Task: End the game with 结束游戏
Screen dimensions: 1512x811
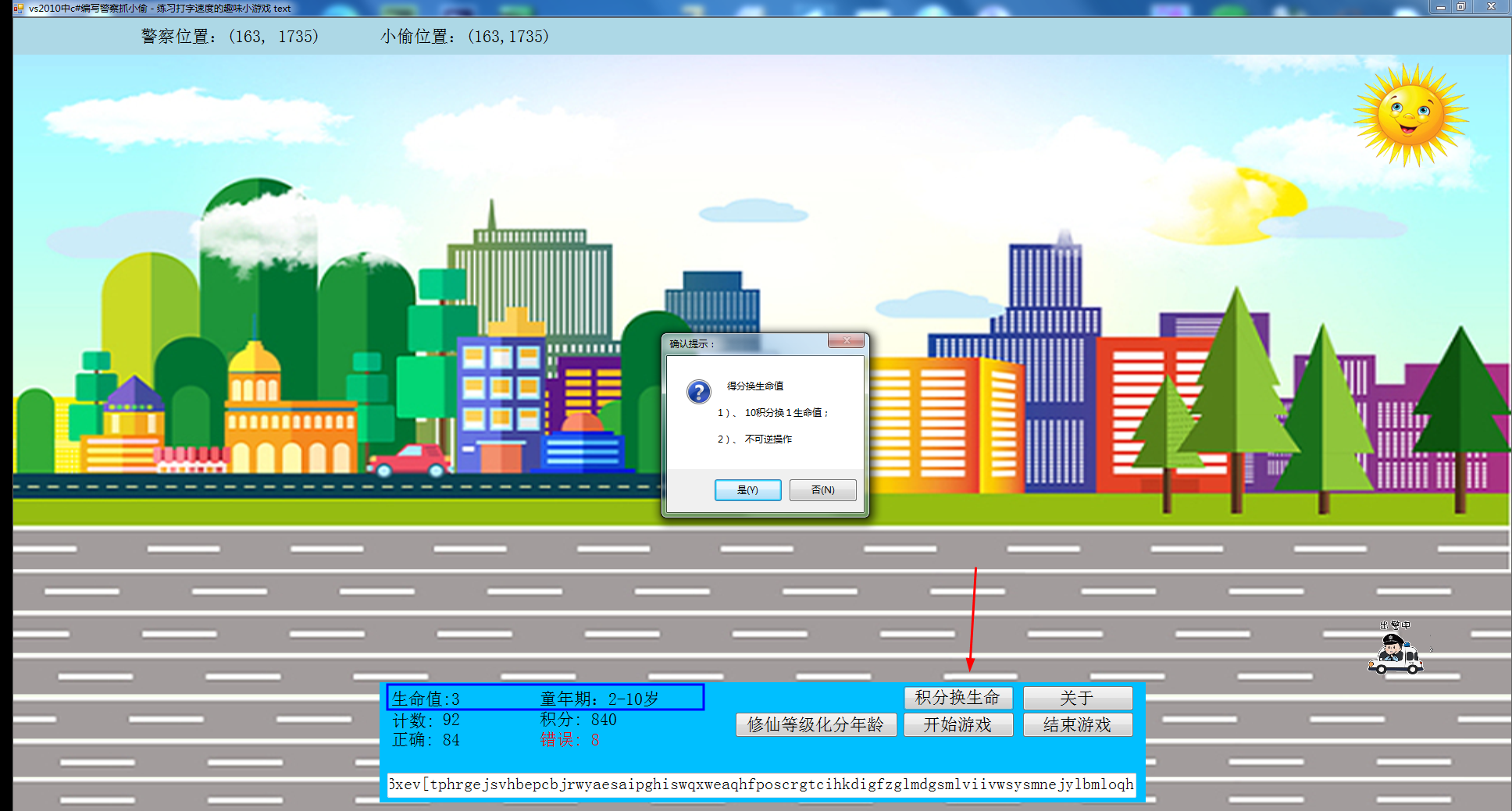Action: [x=1077, y=724]
